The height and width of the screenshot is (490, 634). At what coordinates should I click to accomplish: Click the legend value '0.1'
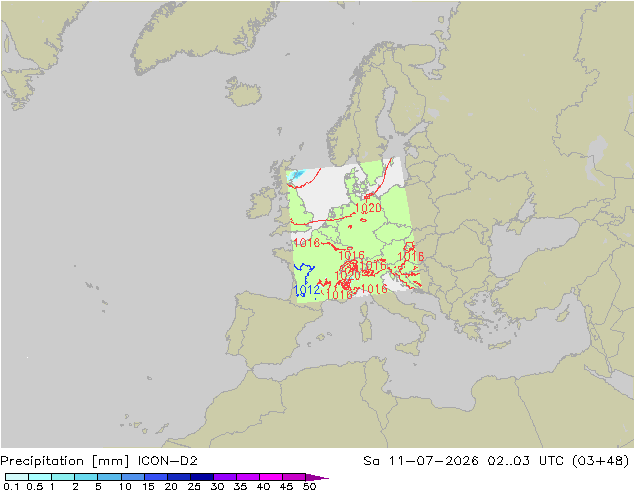point(11,486)
